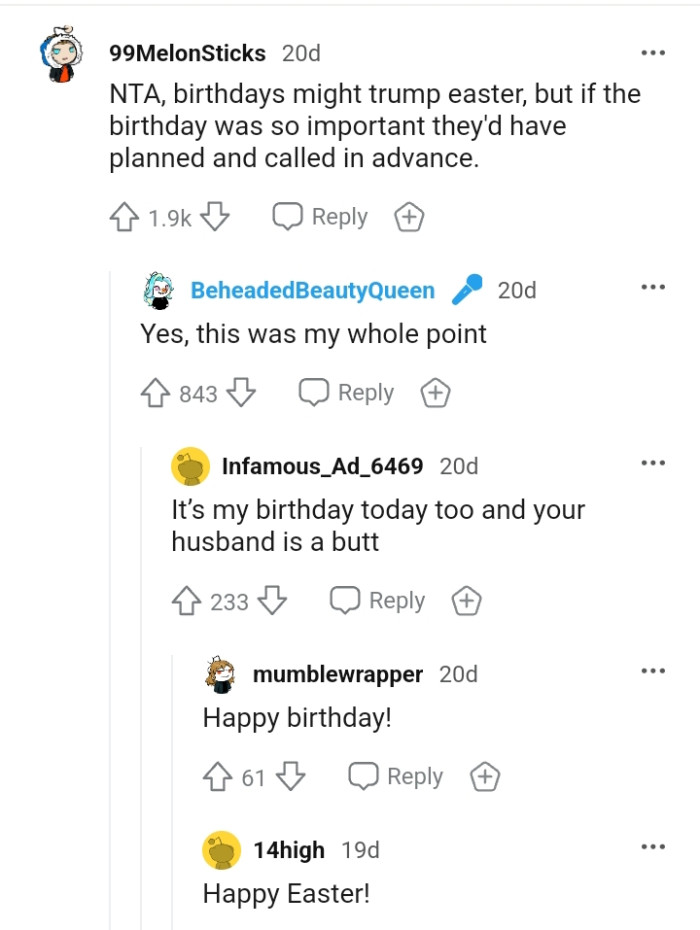Open options for mumblewrapper's comment
The height and width of the screenshot is (930, 700).
652,670
